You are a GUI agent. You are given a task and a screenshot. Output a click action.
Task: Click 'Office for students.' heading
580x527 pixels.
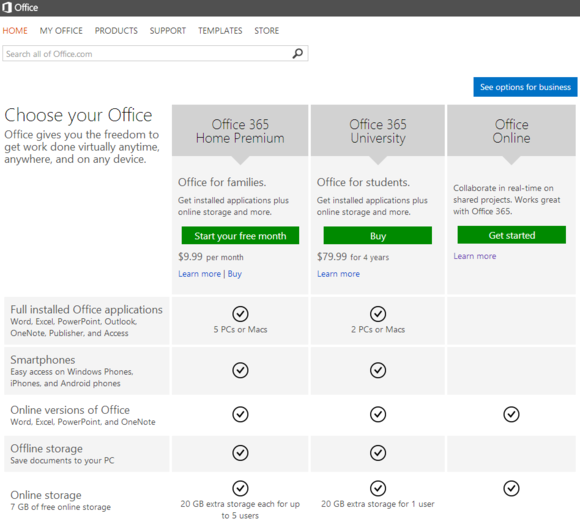pos(363,182)
